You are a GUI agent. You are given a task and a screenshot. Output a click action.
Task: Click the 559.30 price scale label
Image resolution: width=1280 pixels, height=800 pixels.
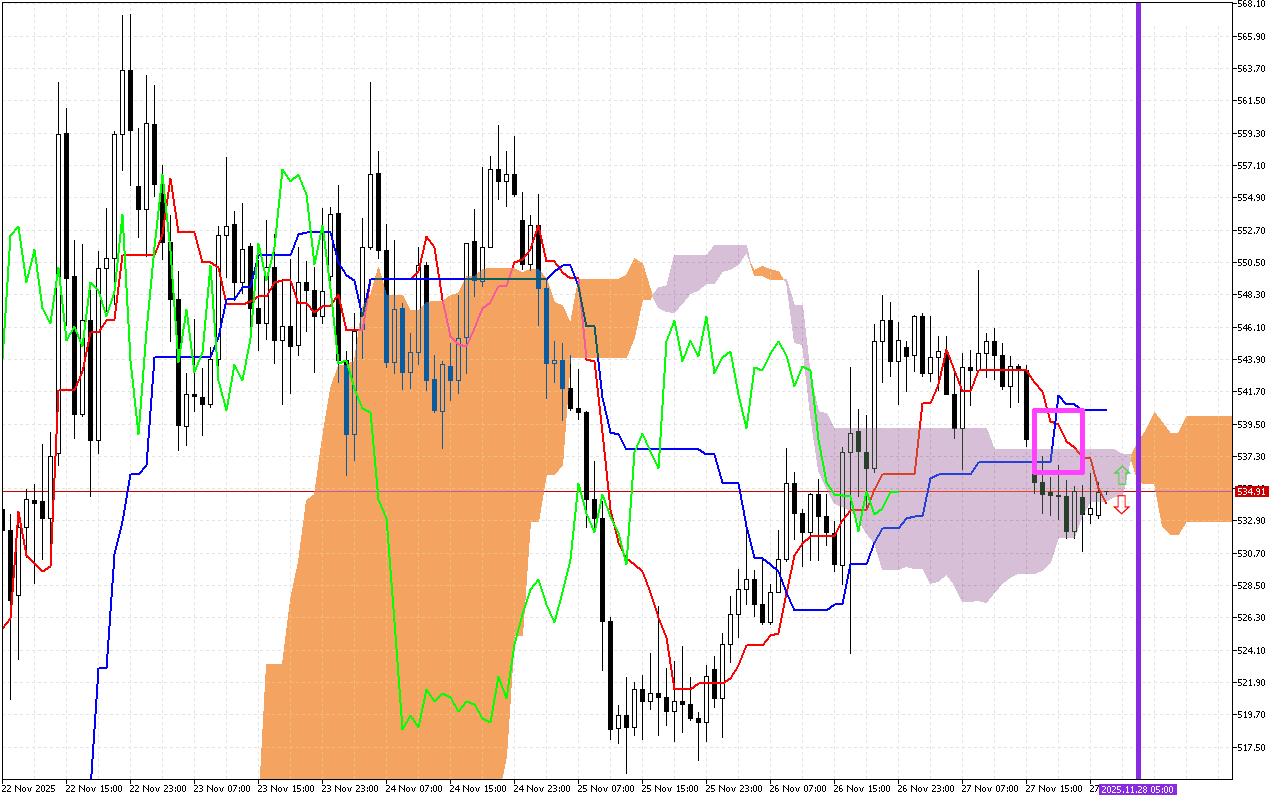pos(1252,134)
